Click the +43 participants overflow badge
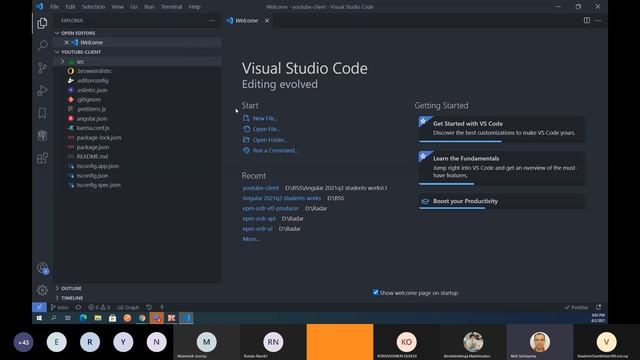Image resolution: width=640 pixels, height=360 pixels. click(x=23, y=342)
